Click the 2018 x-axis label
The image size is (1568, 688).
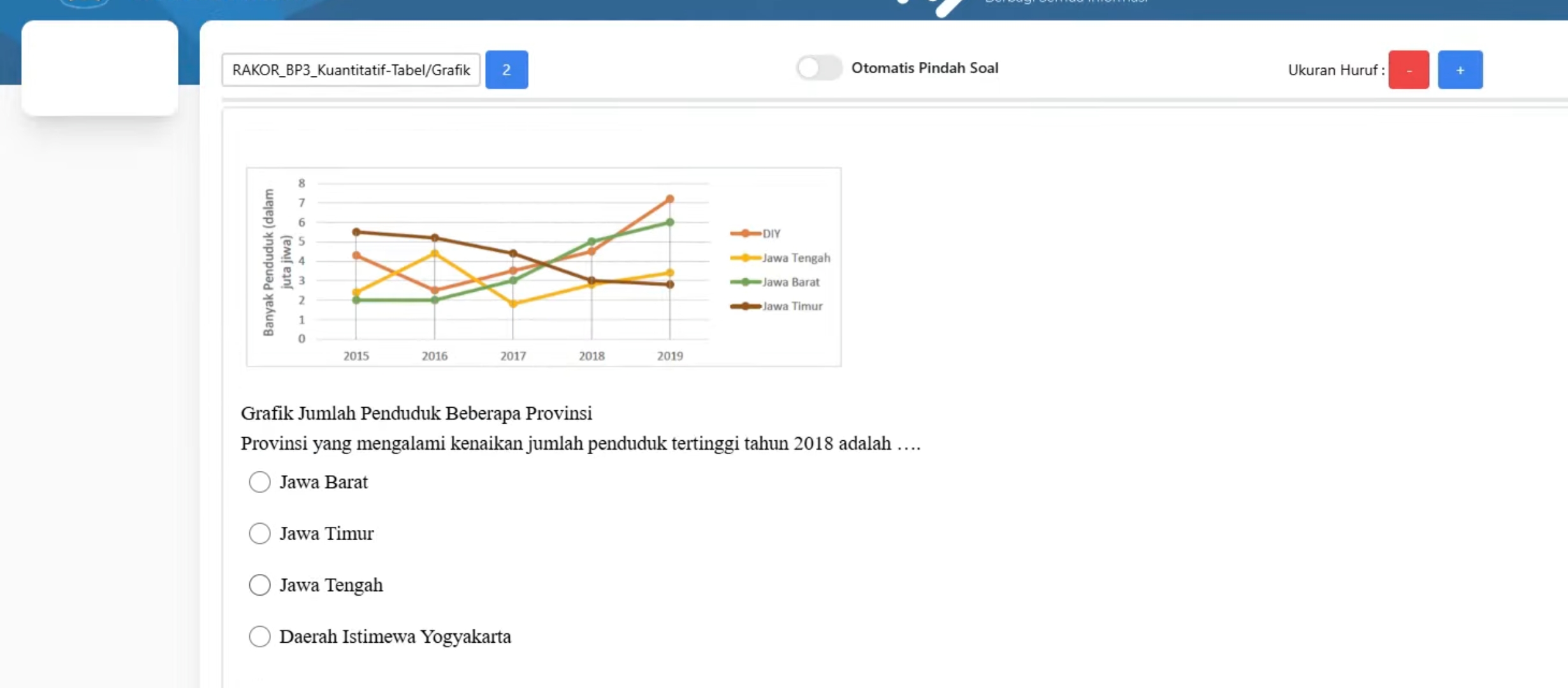tap(592, 356)
